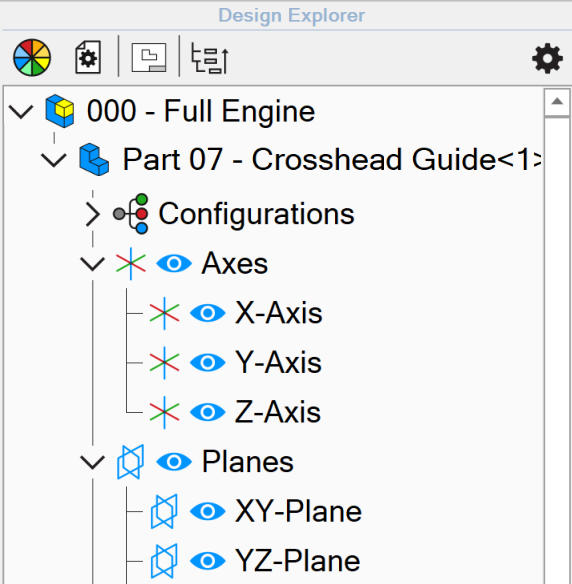Hide the X-Axis with its eye icon
572x584 pixels.
click(207, 313)
